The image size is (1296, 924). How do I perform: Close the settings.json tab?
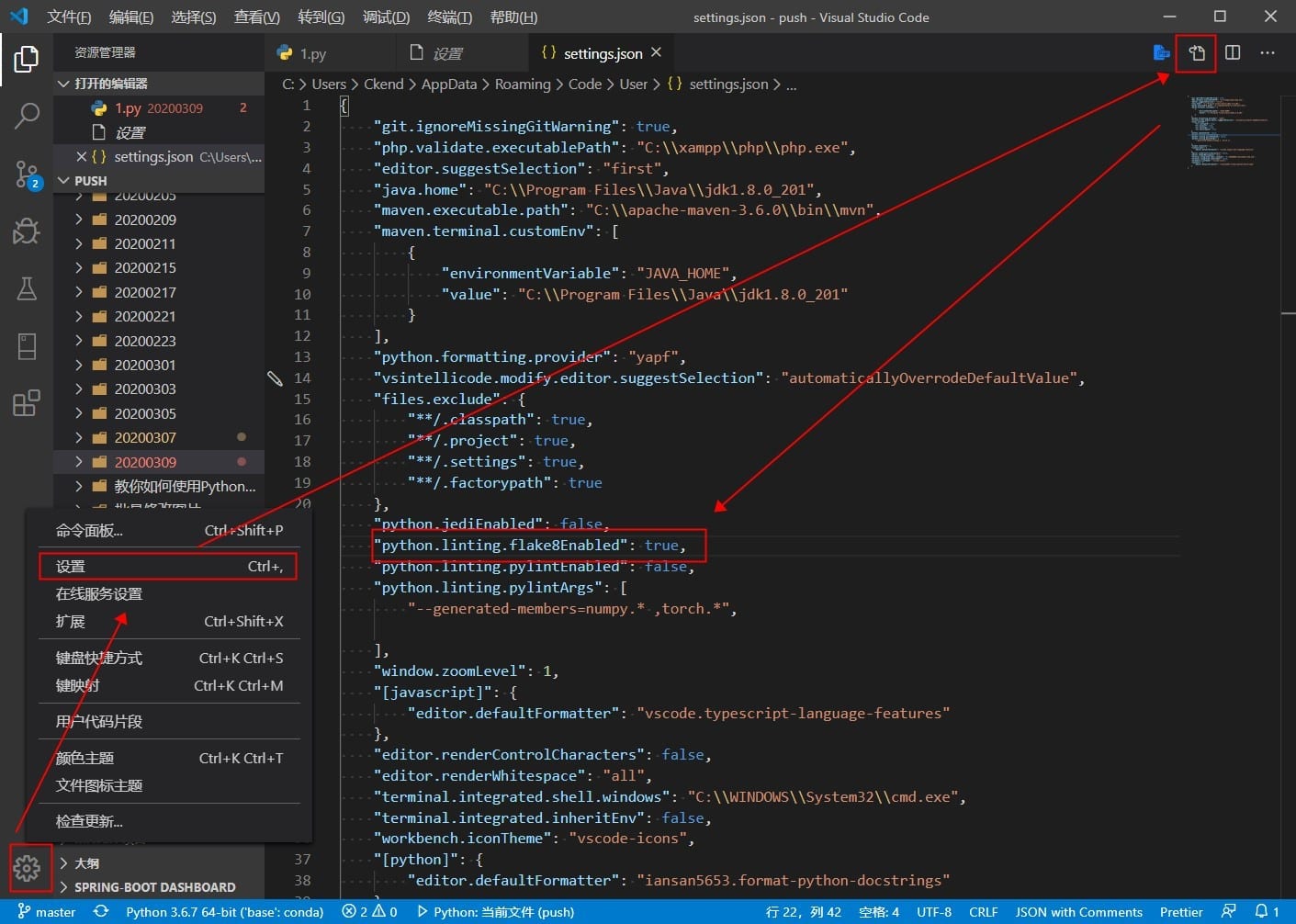coord(656,53)
